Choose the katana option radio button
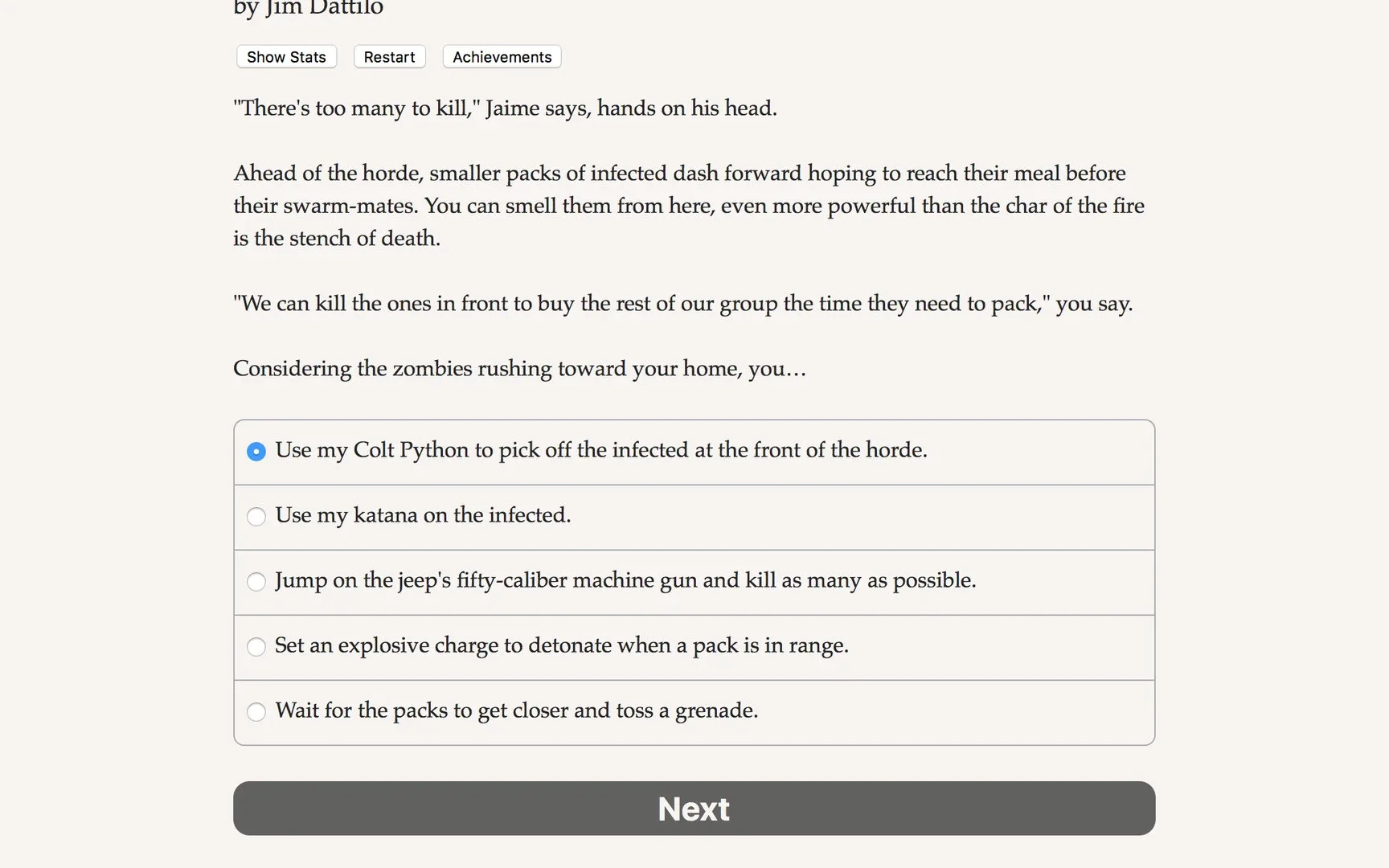This screenshot has width=1389, height=868. pos(256,517)
